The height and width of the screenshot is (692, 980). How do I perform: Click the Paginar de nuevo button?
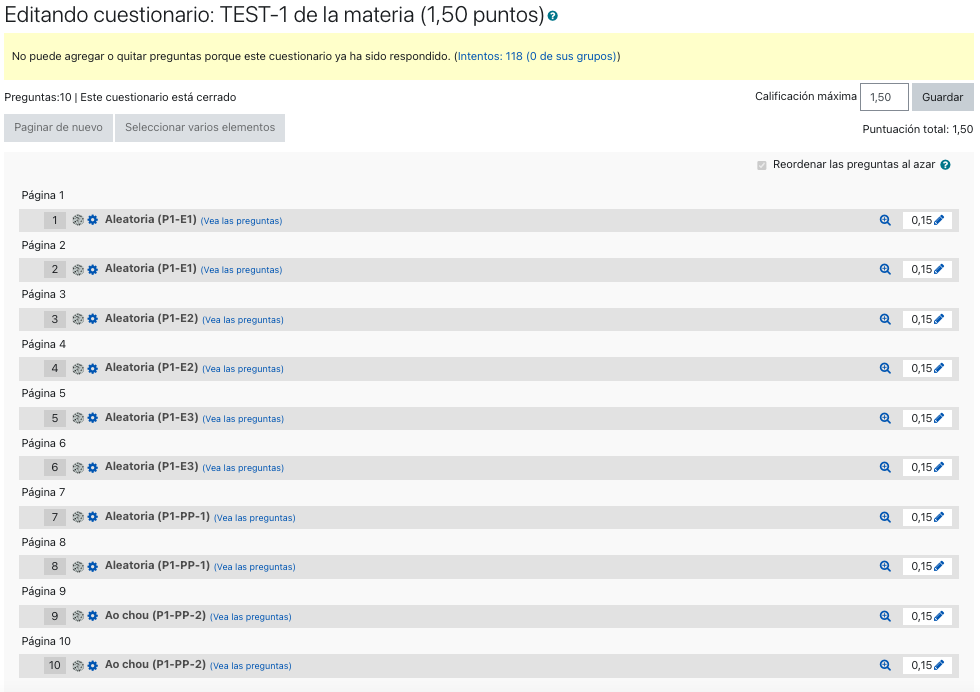[x=58, y=128]
